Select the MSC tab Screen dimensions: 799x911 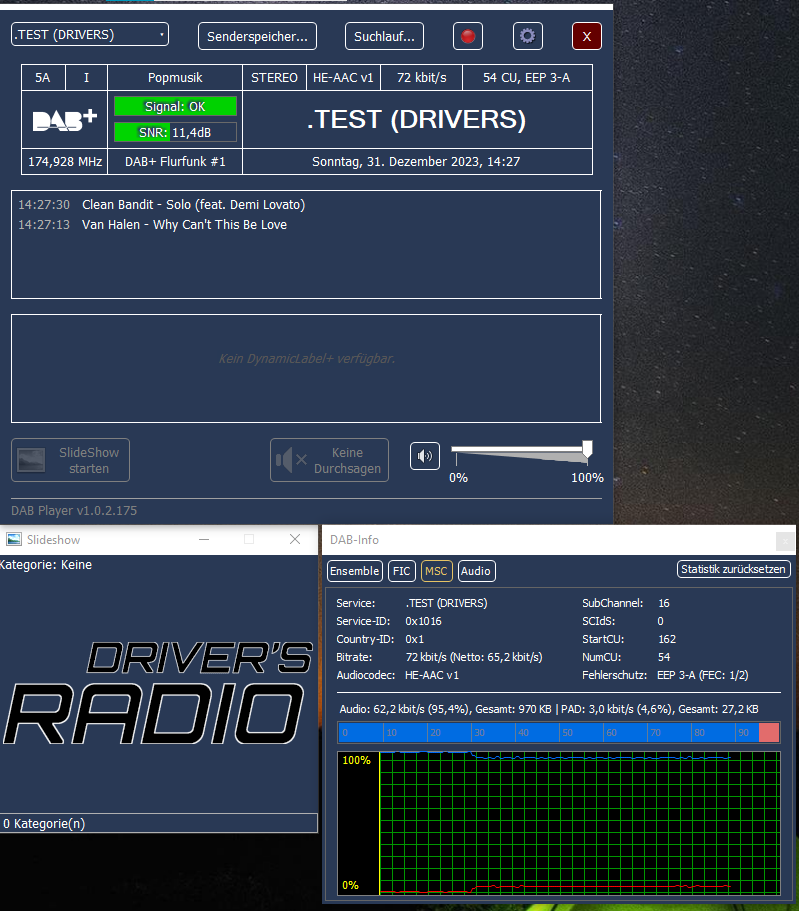point(436,571)
